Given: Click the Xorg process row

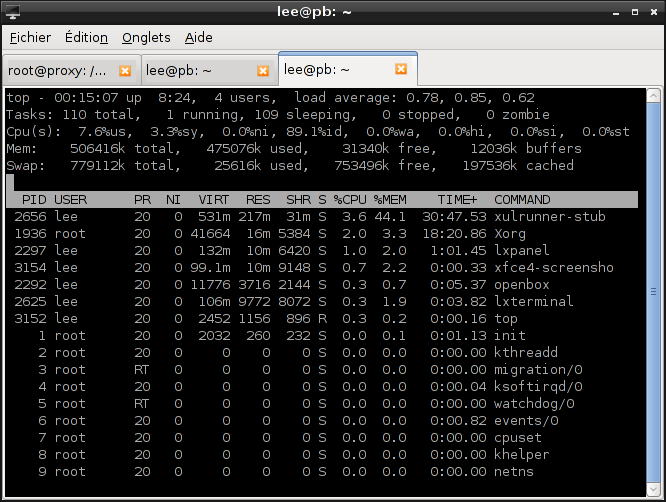Looking at the screenshot, I should click(320, 234).
